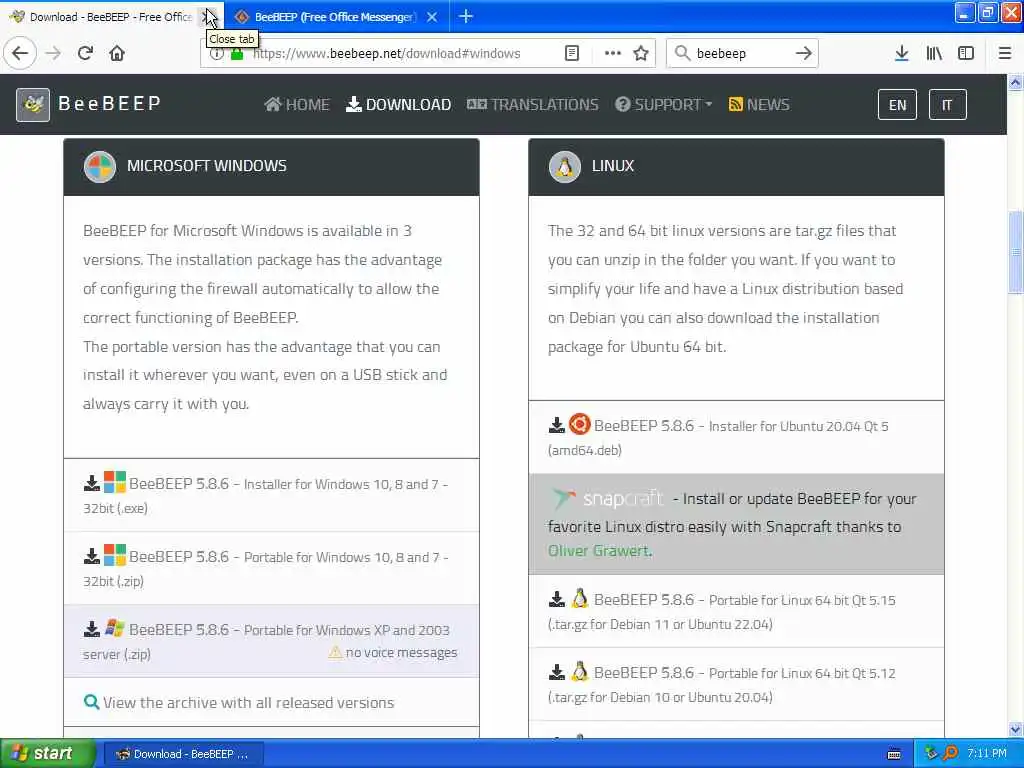The width and height of the screenshot is (1024, 768).
Task: Show the browser sidebar
Action: point(966,53)
